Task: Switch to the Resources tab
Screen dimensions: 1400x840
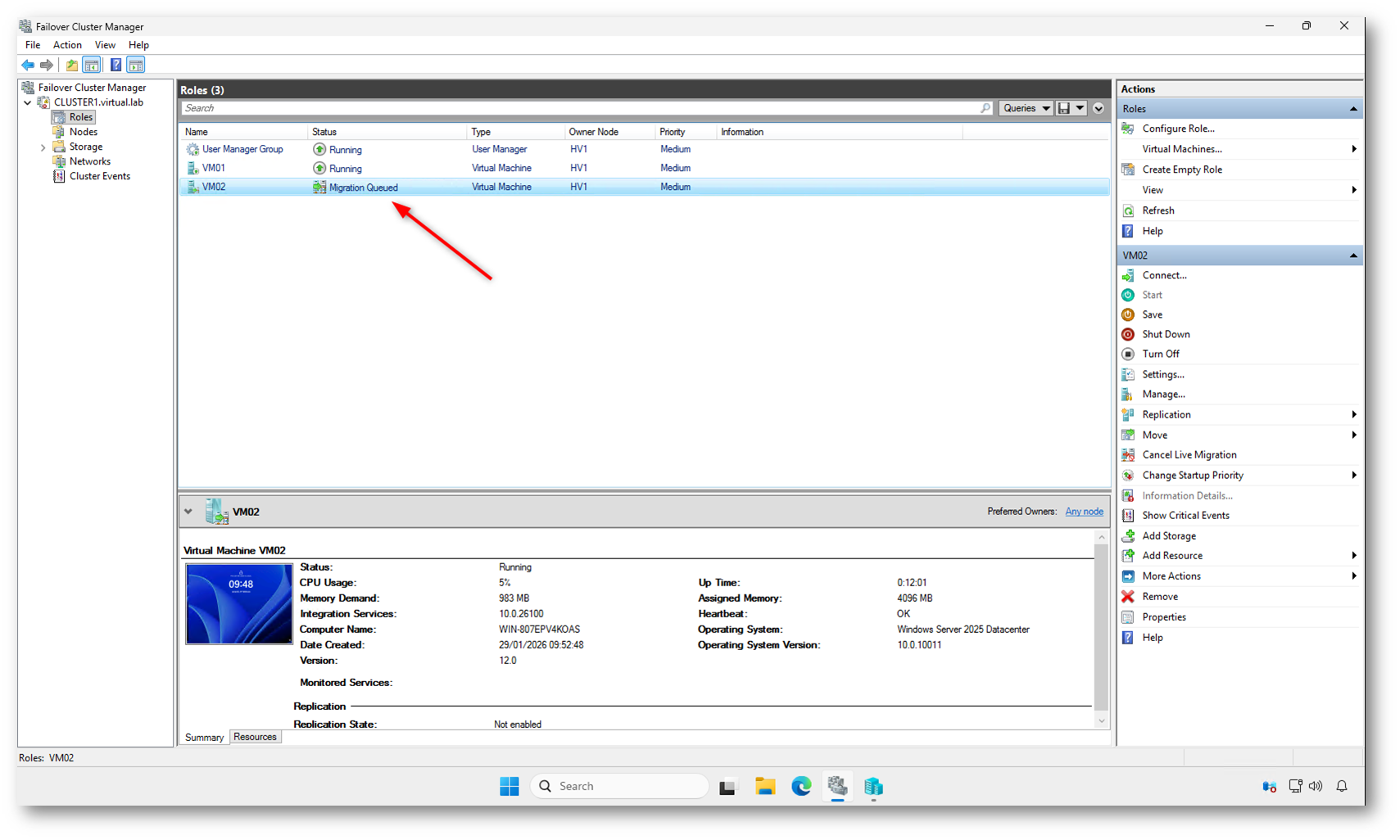Action: 255,737
